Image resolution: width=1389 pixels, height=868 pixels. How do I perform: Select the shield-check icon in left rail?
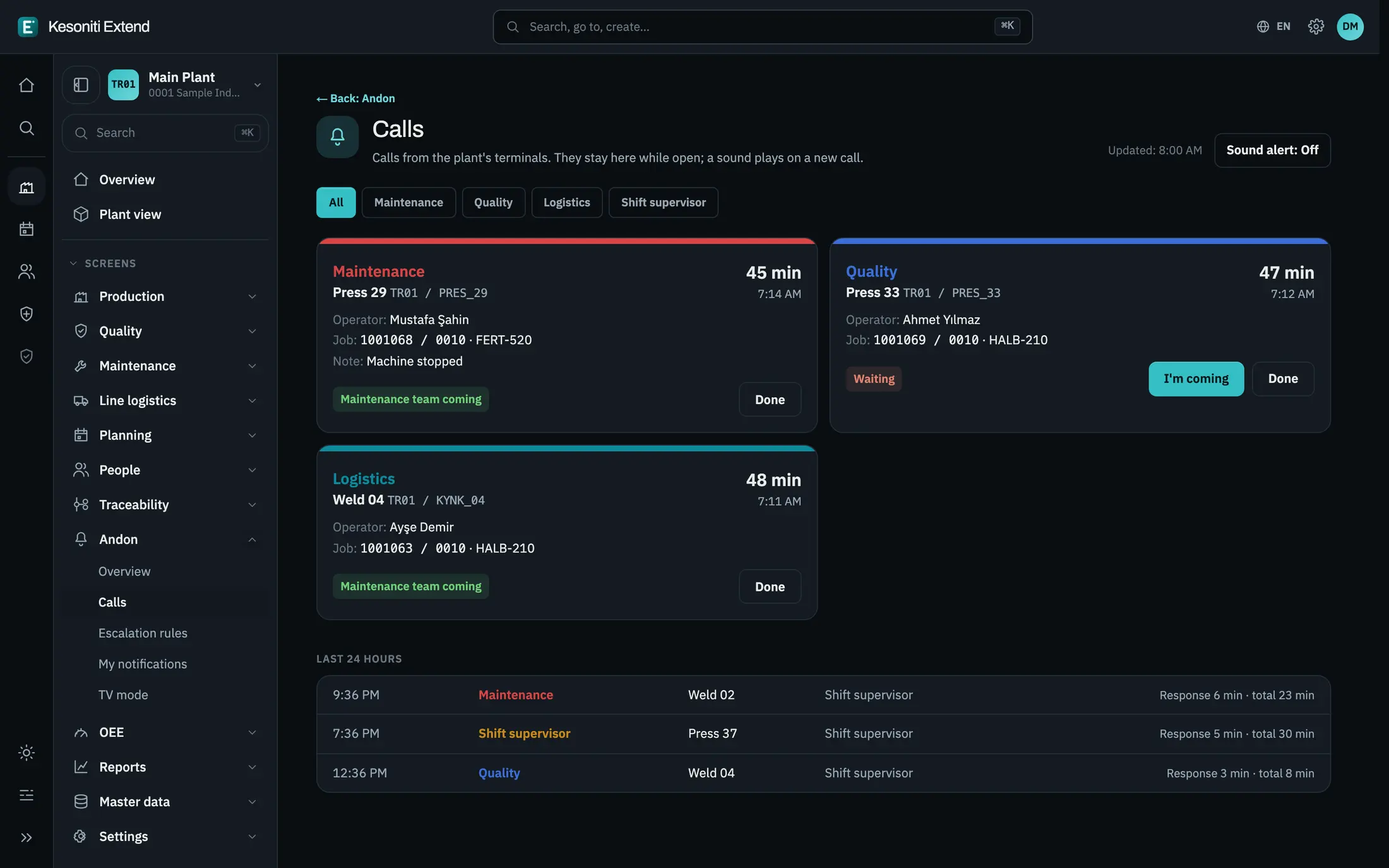coord(27,357)
